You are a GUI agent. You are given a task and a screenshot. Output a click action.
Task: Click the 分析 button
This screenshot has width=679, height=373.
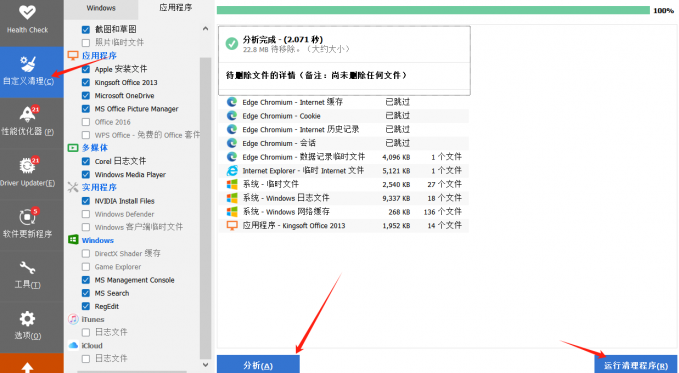[258, 365]
